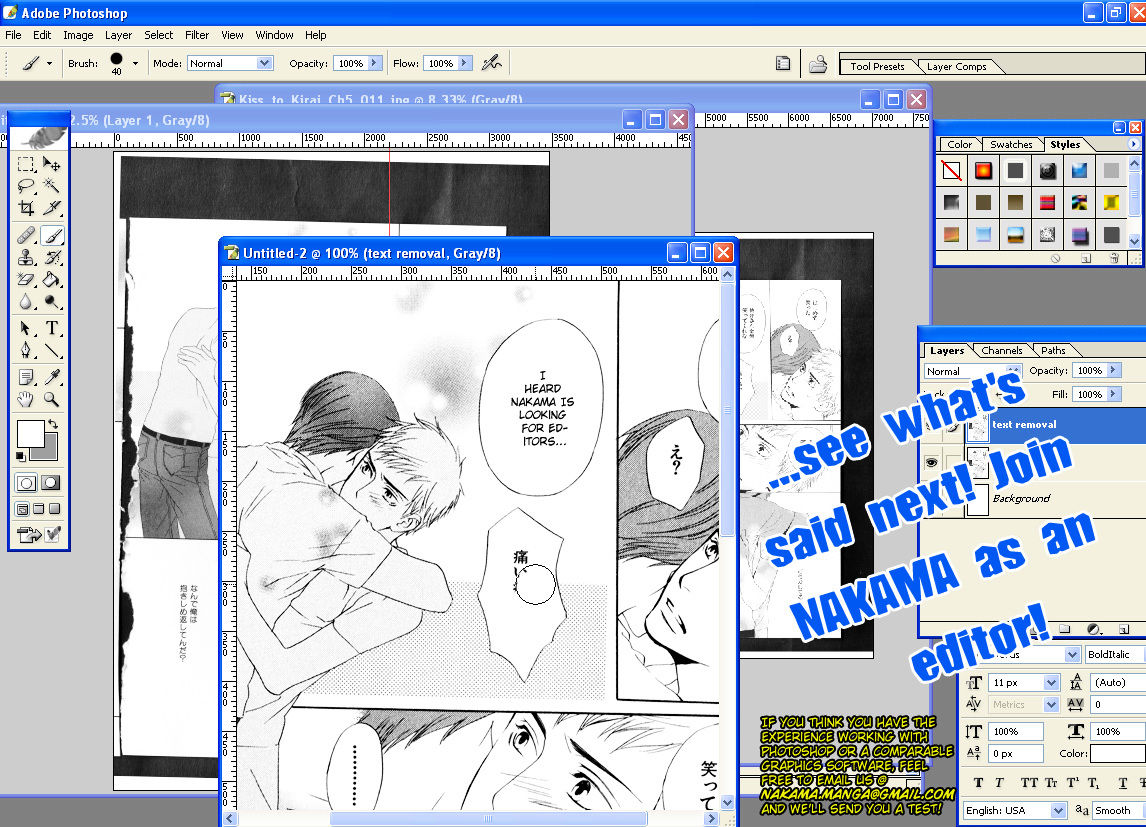Toggle the airbrush option
The width and height of the screenshot is (1146, 827).
(x=492, y=63)
